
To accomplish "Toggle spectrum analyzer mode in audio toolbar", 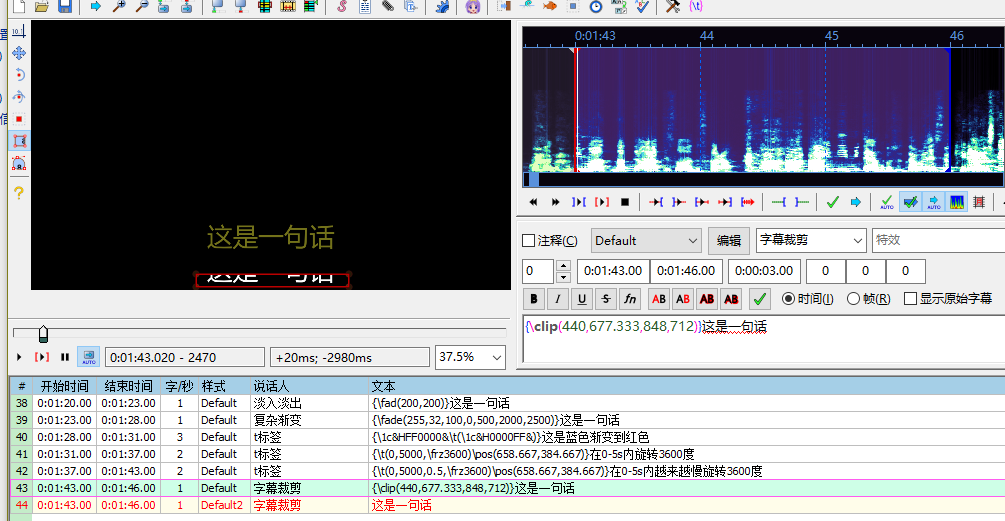I will tap(957, 202).
